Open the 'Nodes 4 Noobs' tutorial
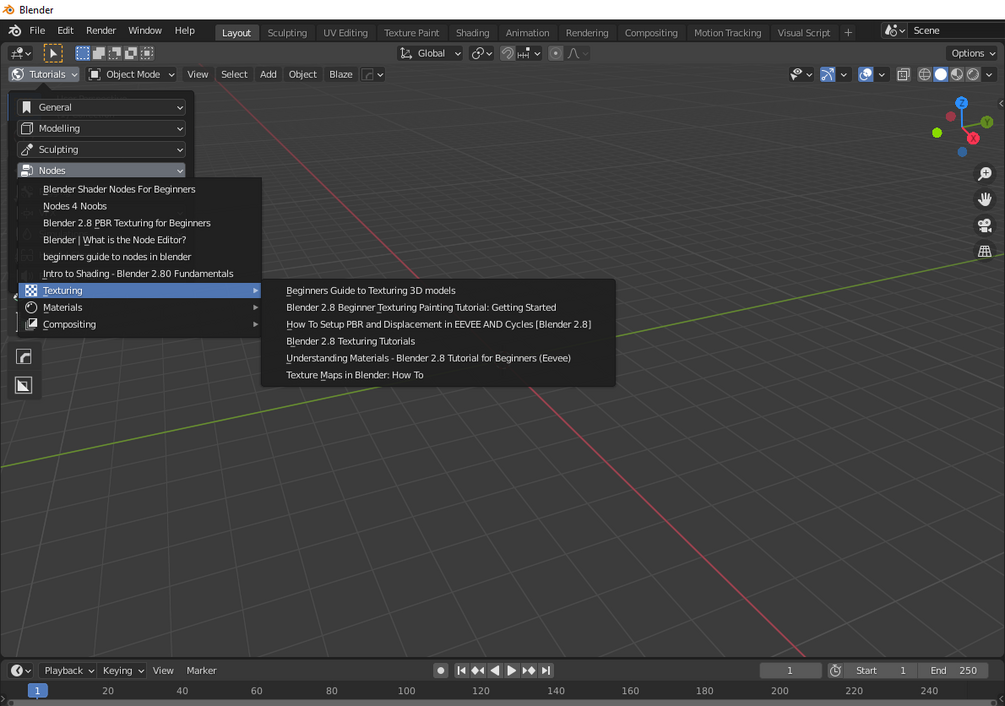Viewport: 1005px width, 706px height. (140, 206)
